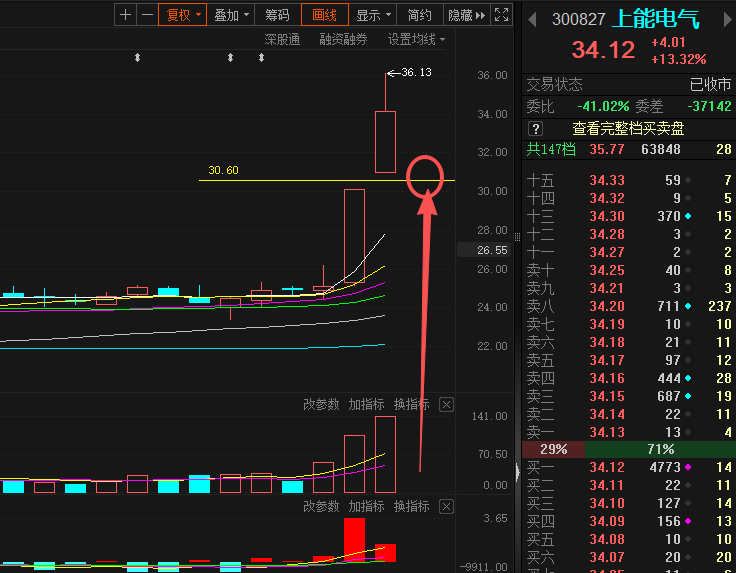Click 共147档 label
Image resolution: width=736 pixels, height=573 pixels.
coord(551,149)
